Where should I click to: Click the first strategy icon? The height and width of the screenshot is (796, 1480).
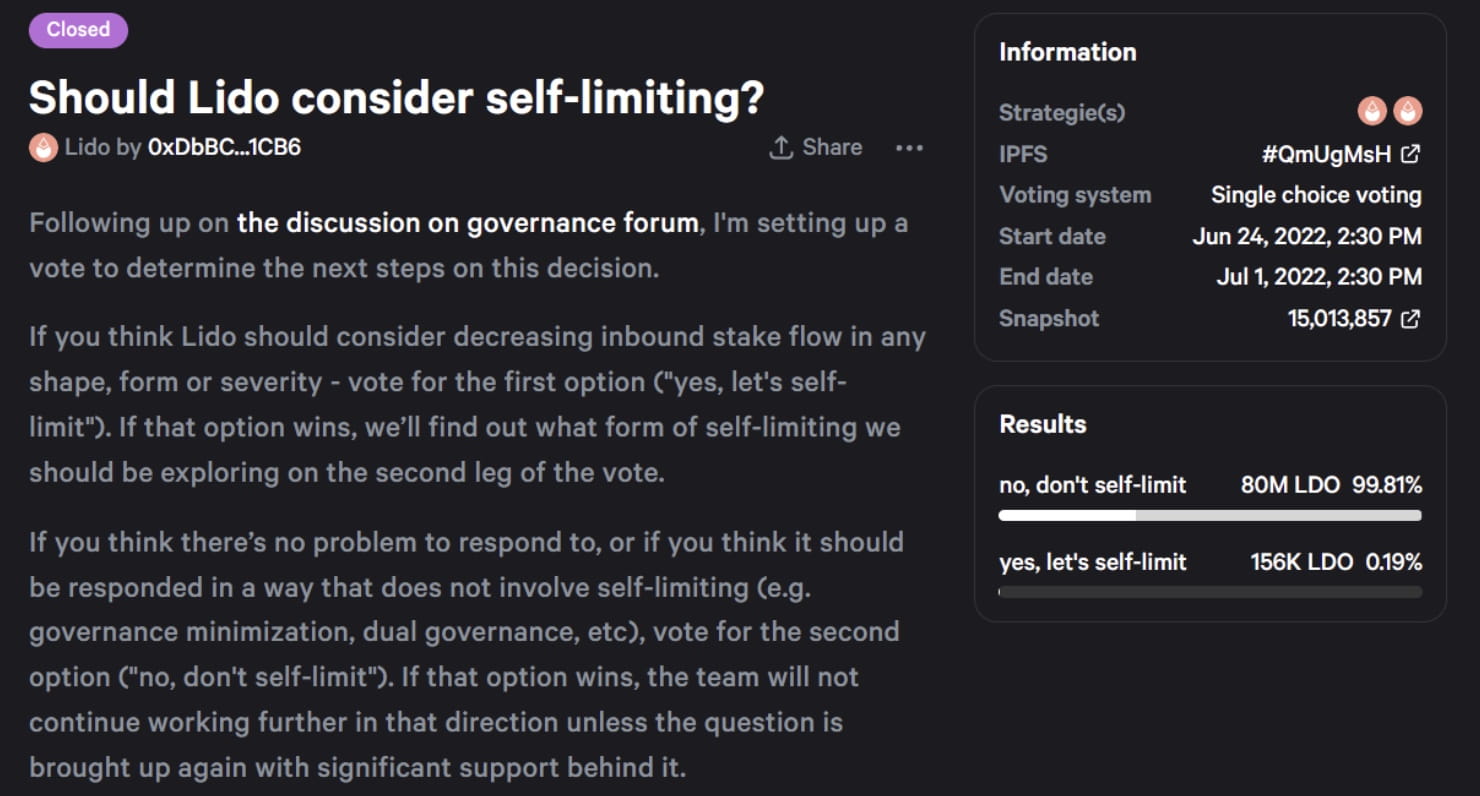click(x=1372, y=112)
